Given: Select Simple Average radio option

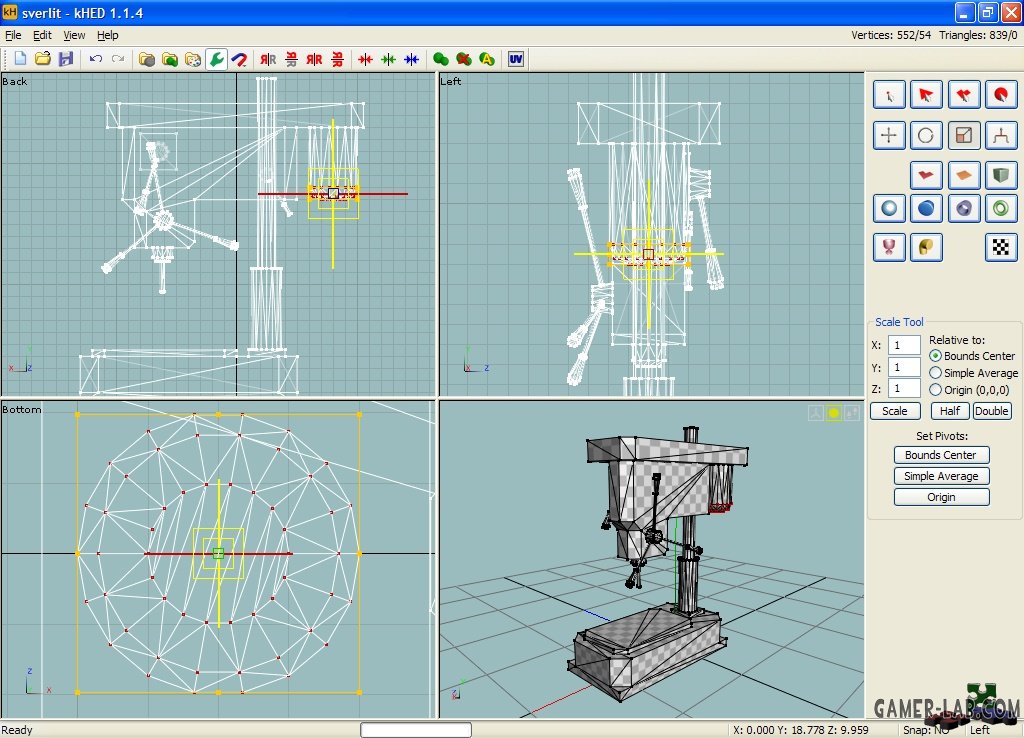Looking at the screenshot, I should point(974,373).
